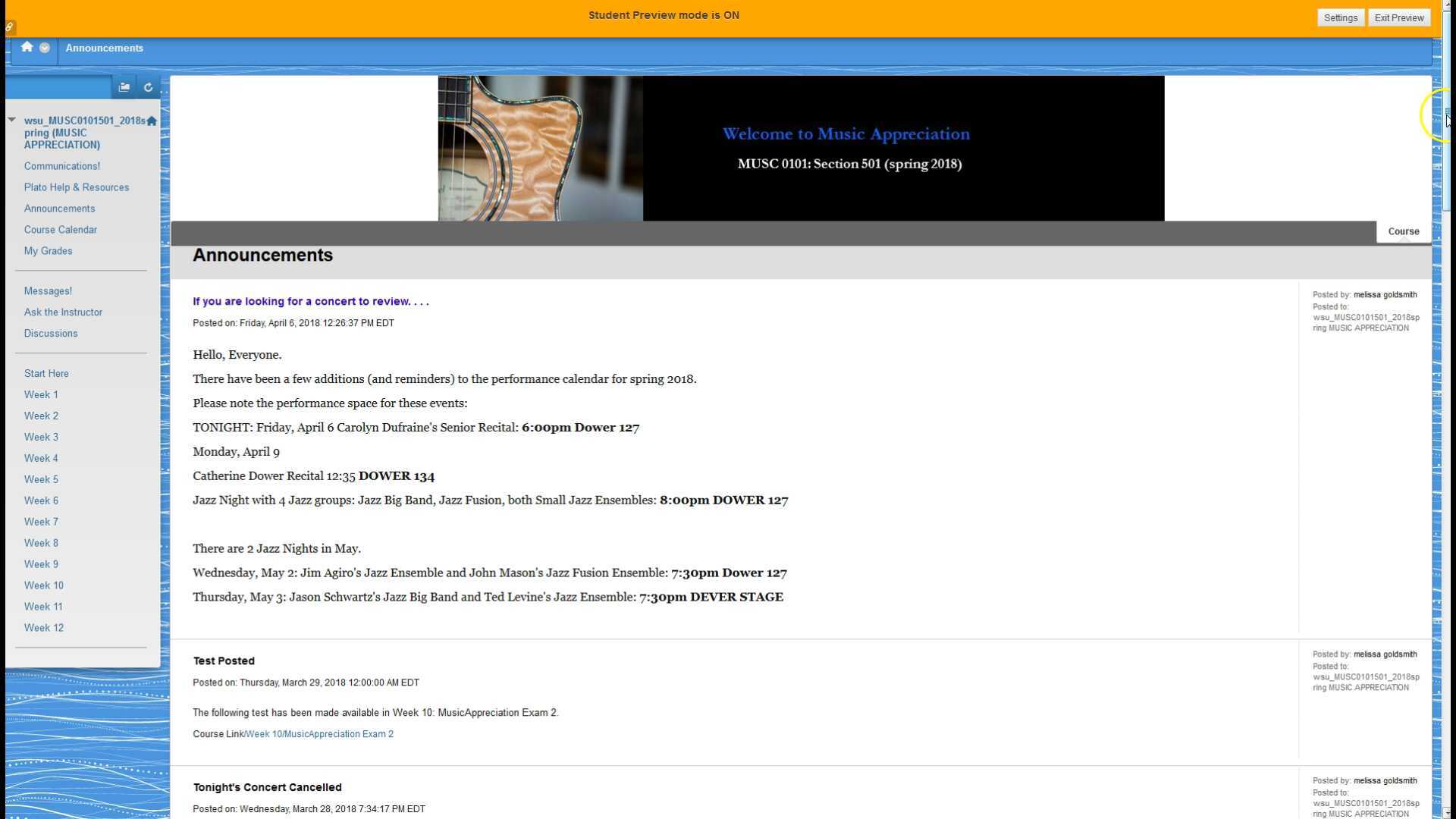
Task: Open Course Calendar from course menu
Action: [60, 230]
